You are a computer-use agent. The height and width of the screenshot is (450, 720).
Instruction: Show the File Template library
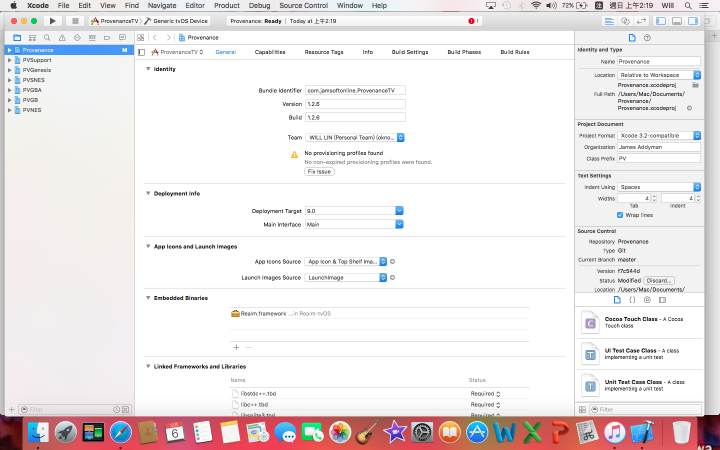(617, 300)
